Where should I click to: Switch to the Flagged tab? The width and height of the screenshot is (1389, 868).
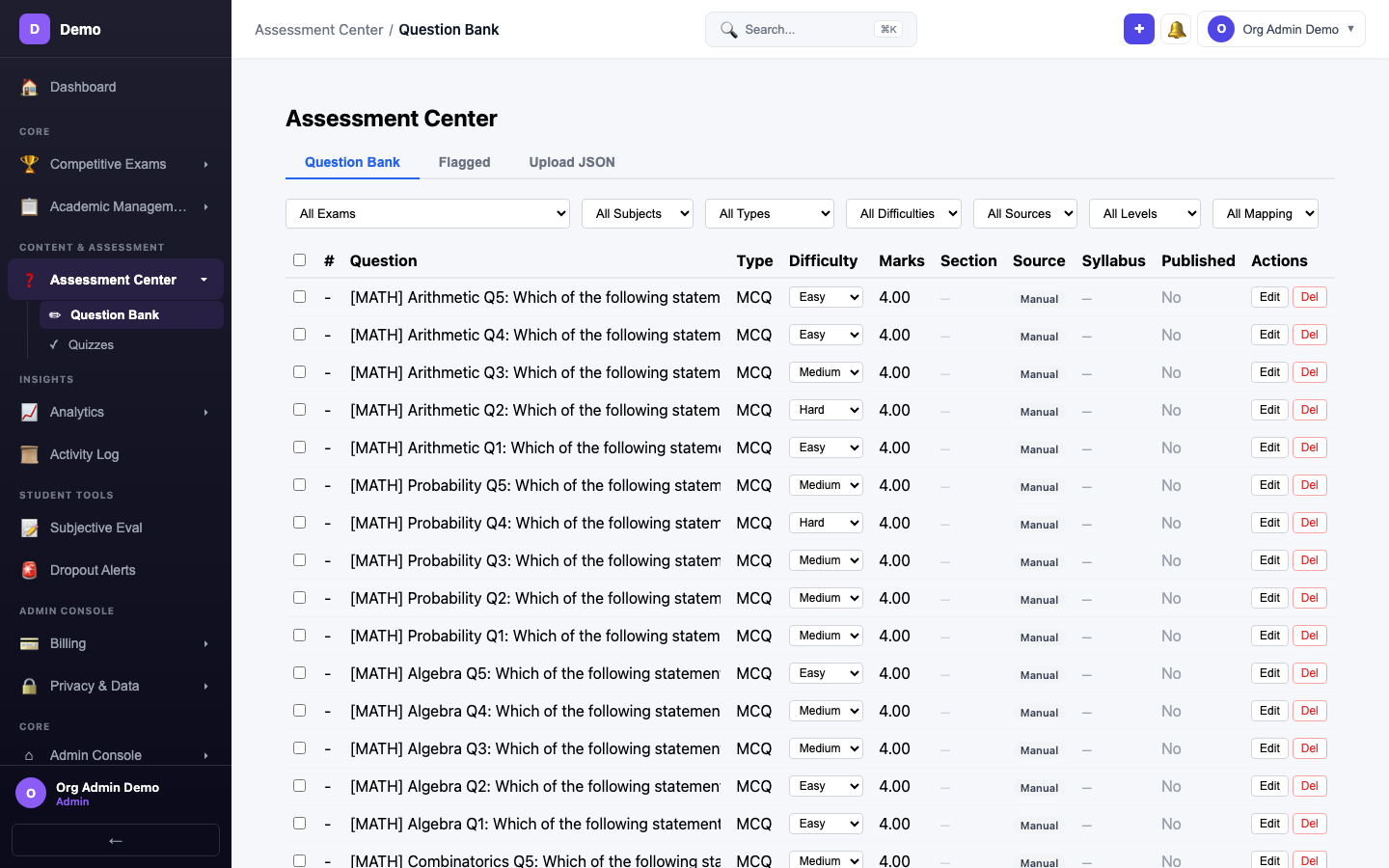click(464, 162)
